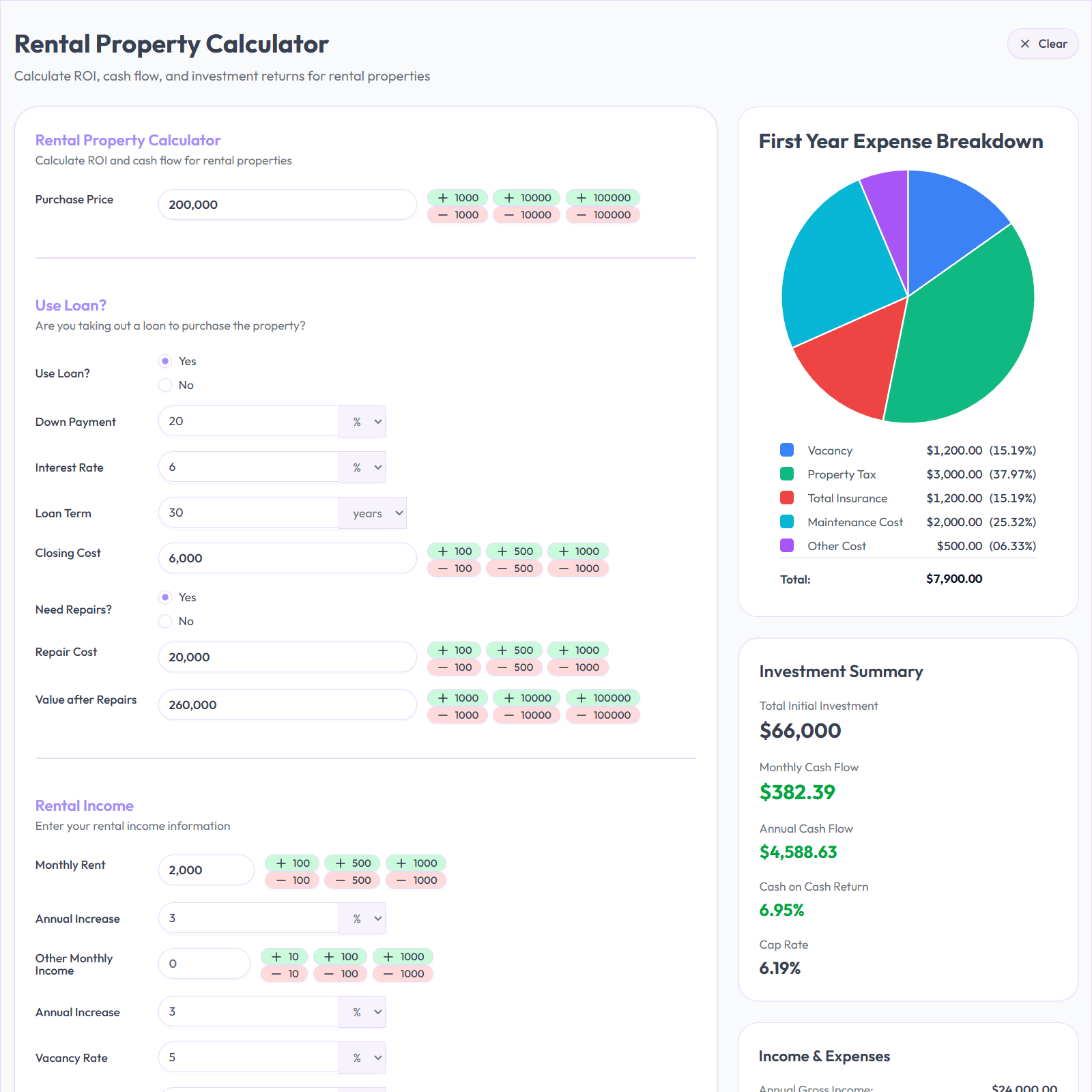Add 1000 to Closing Cost
The height and width of the screenshot is (1092, 1092).
click(x=577, y=551)
